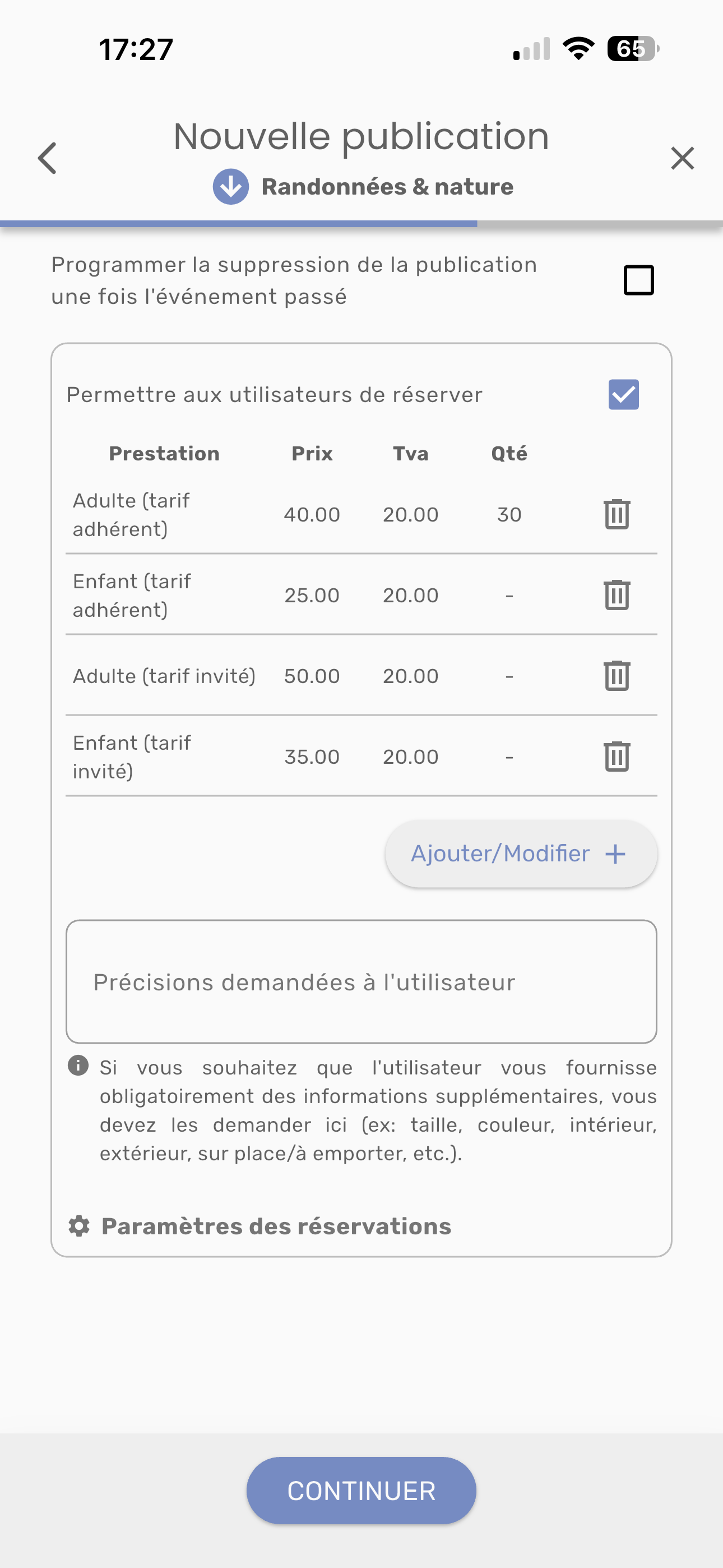The height and width of the screenshot is (1568, 723).
Task: Focus the Précisions demandées à l'utilisateur field
Action: click(361, 982)
